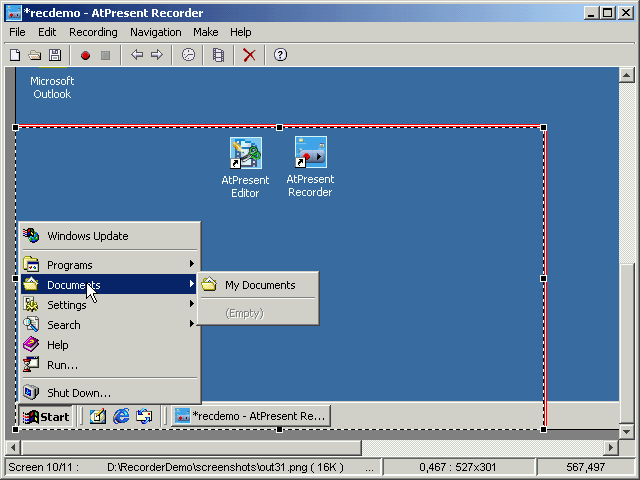
Task: Click the vertical scrollbar up arrow
Action: coord(627,75)
